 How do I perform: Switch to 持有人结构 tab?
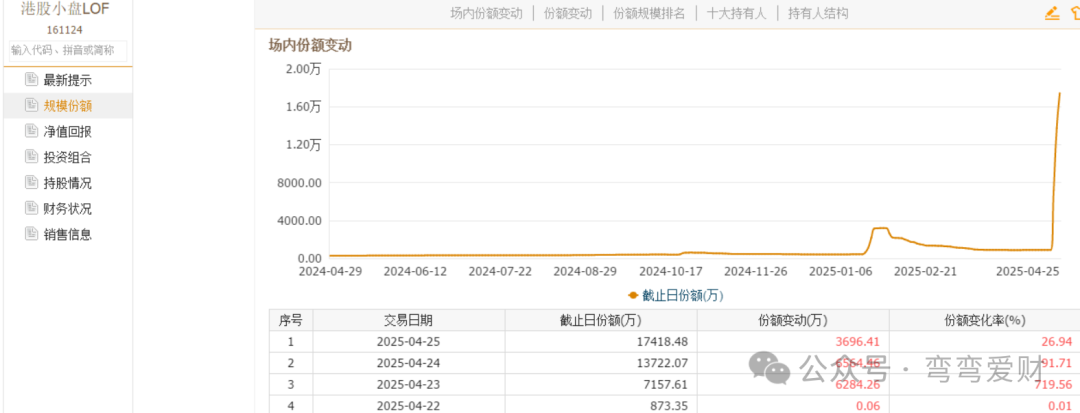[818, 13]
